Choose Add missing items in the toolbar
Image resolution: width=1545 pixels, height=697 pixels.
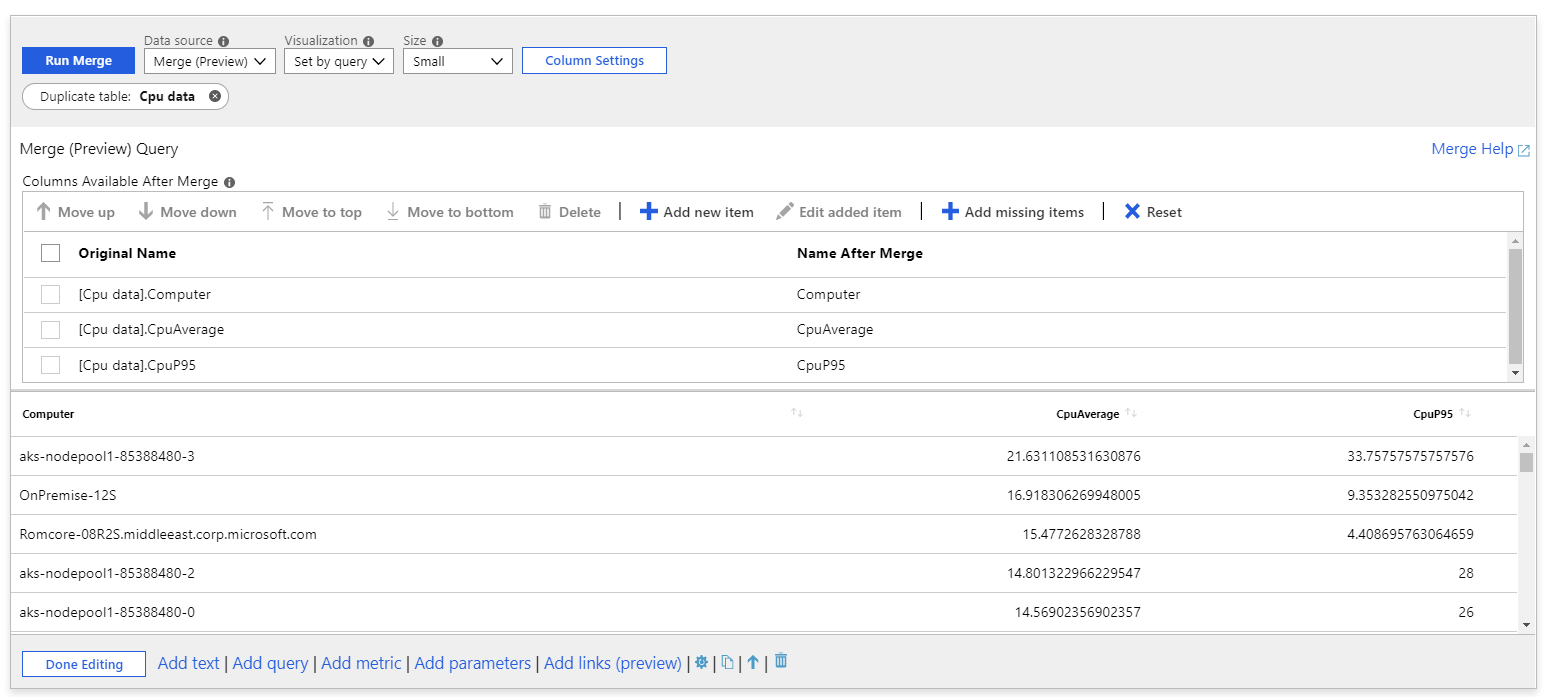[1012, 212]
